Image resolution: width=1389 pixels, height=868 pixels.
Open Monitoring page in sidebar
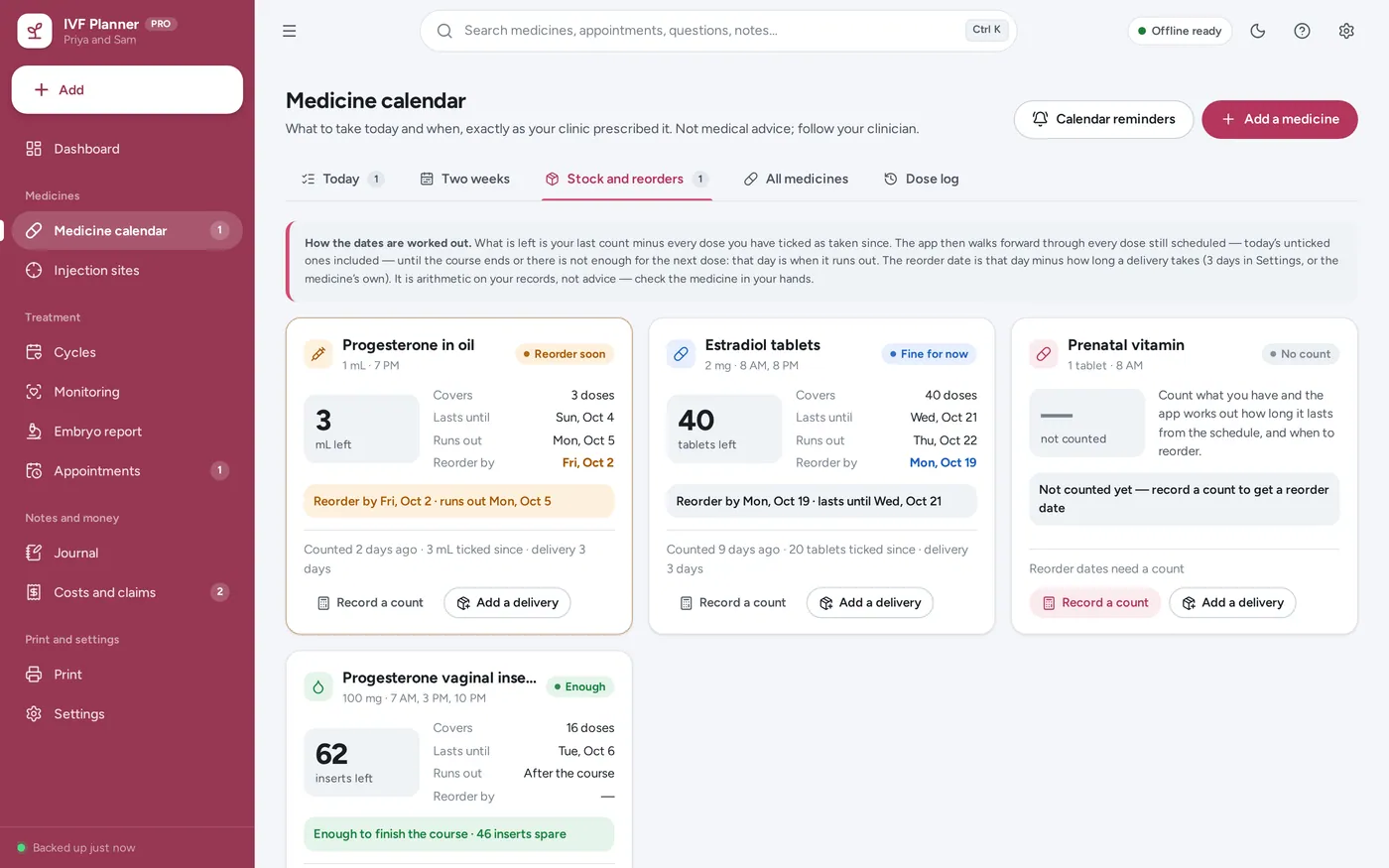coord(127,392)
